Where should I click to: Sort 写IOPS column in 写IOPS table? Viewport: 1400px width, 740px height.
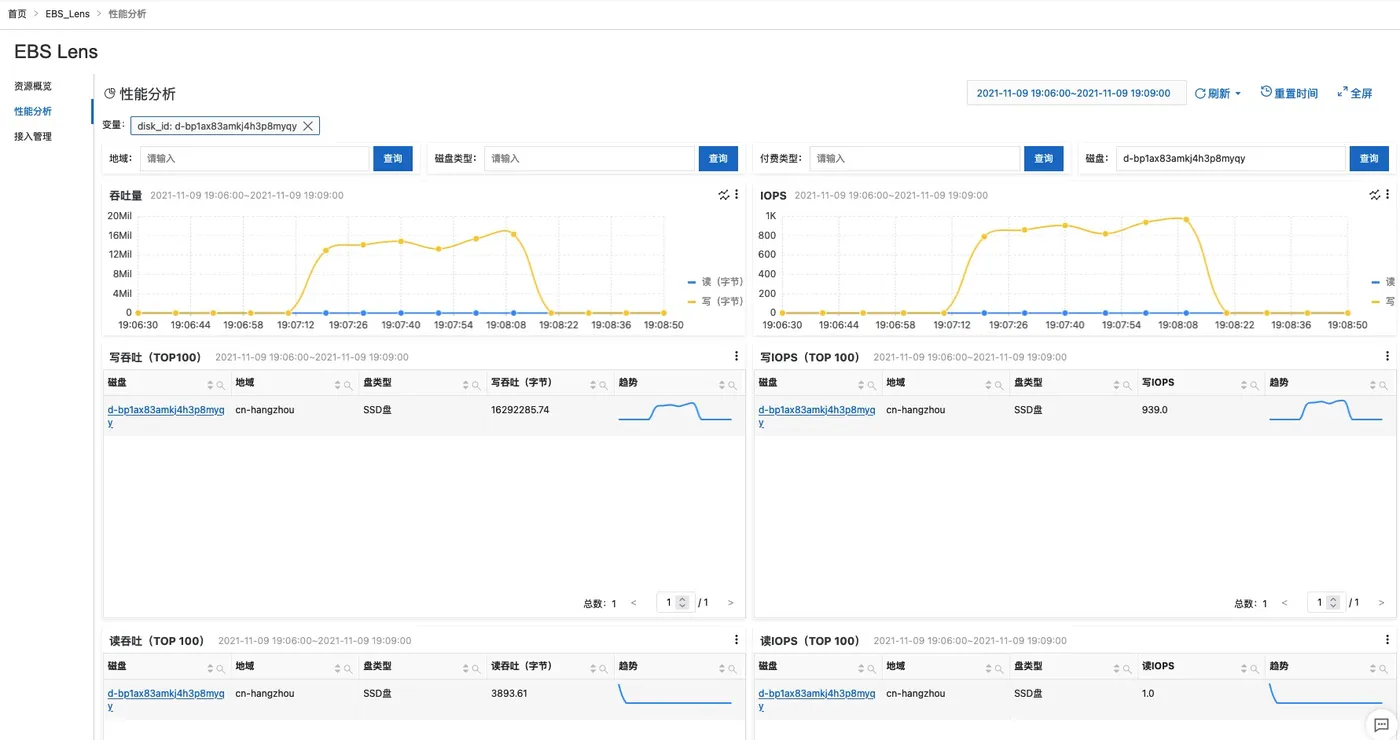pos(1245,385)
